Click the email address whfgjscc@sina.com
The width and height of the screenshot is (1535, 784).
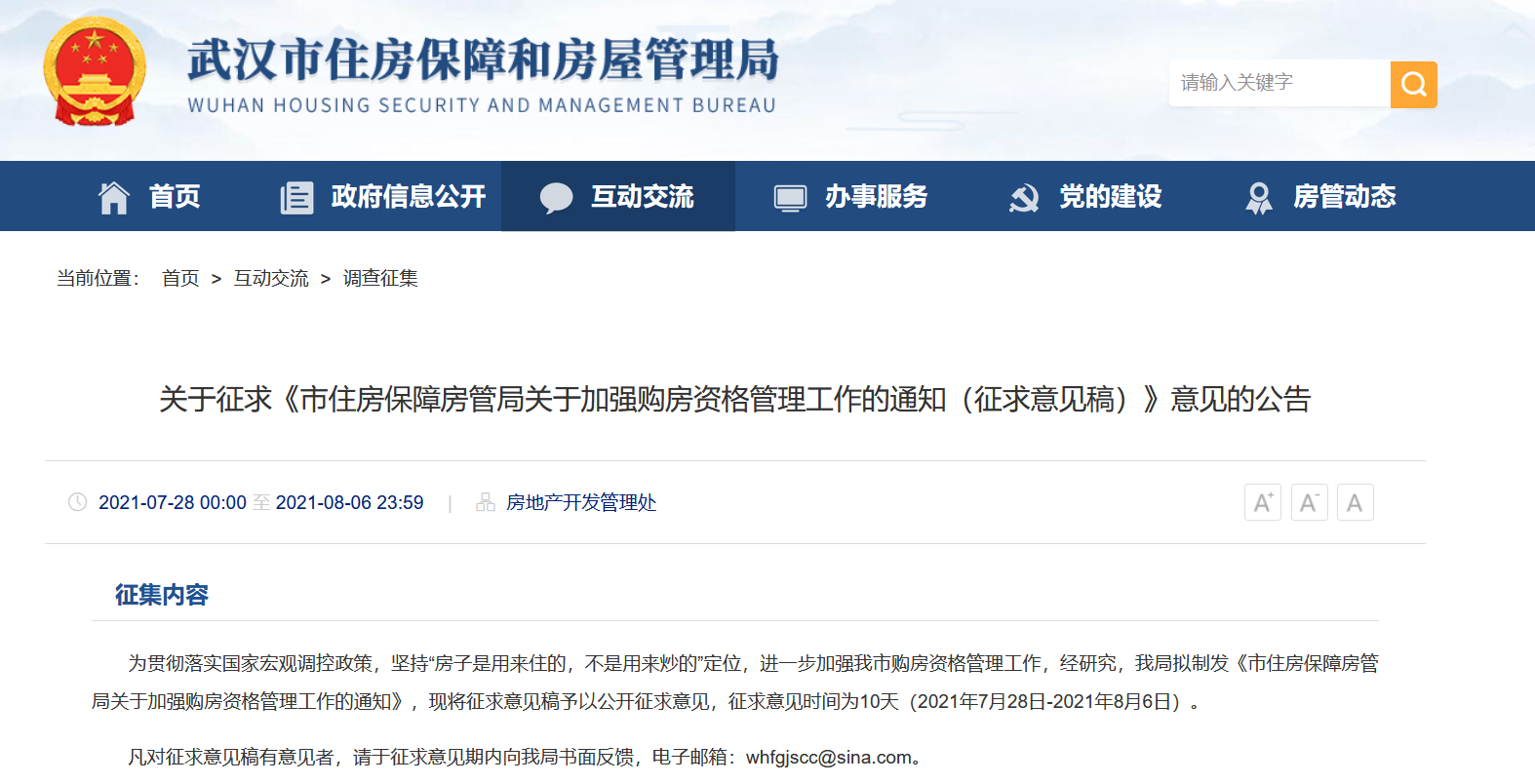[x=829, y=758]
